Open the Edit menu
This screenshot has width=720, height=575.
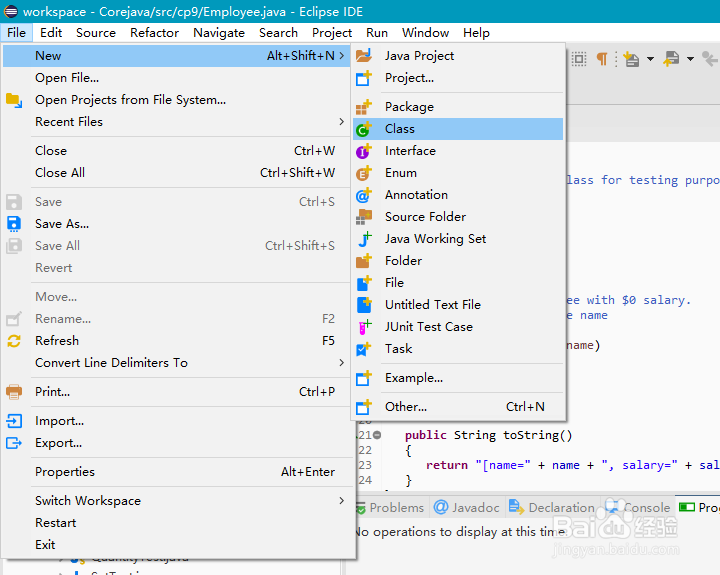click(x=51, y=33)
